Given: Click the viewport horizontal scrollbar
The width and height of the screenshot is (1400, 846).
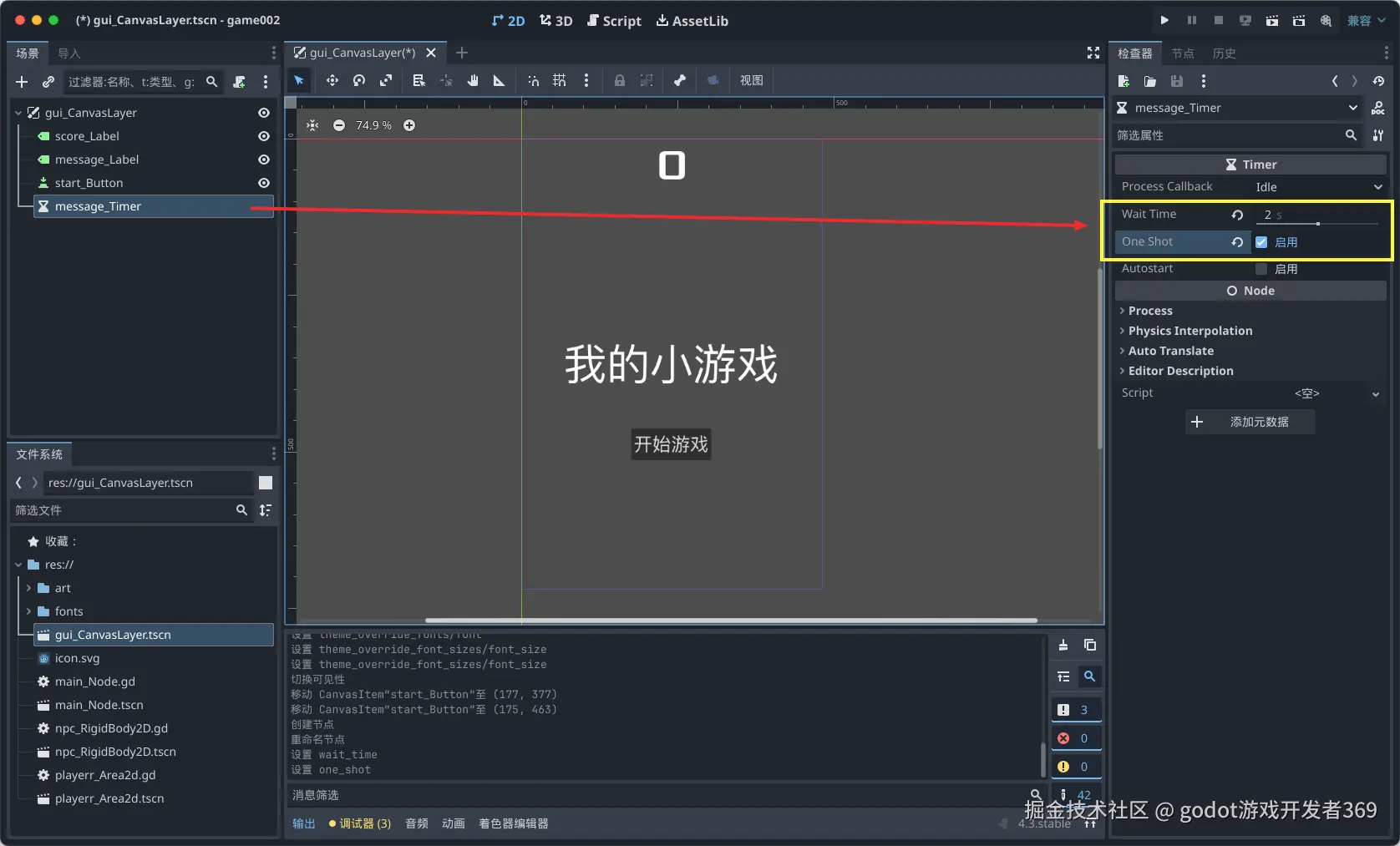Looking at the screenshot, I should click(731, 621).
